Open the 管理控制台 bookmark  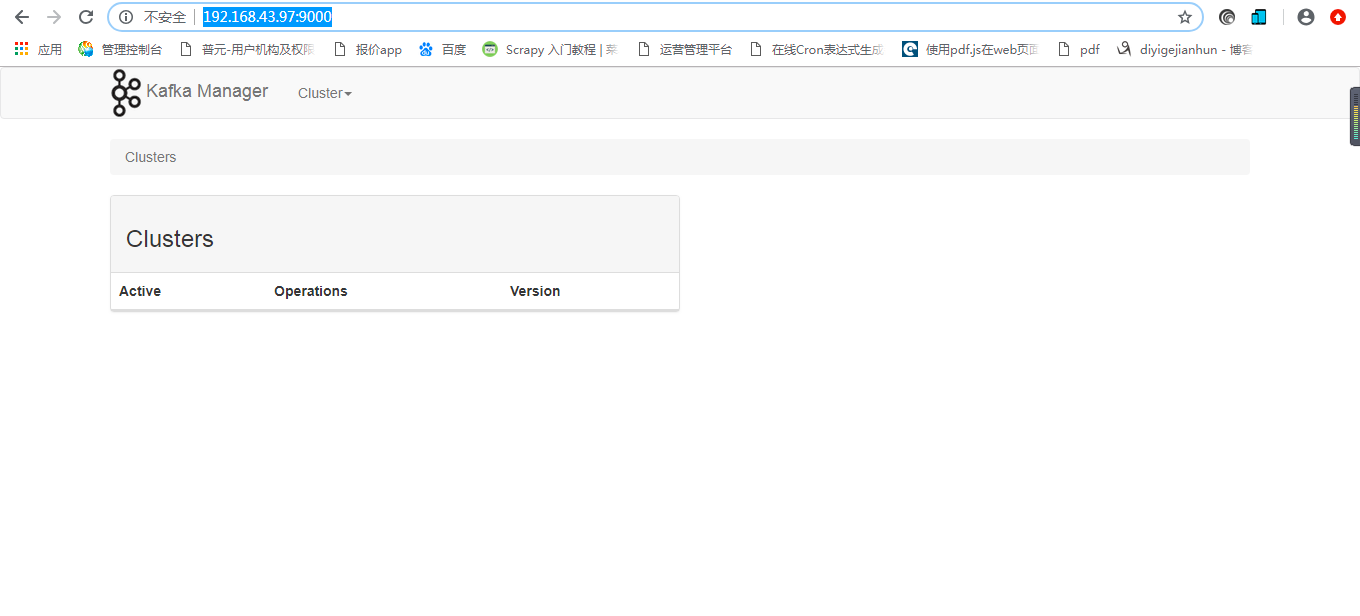120,49
